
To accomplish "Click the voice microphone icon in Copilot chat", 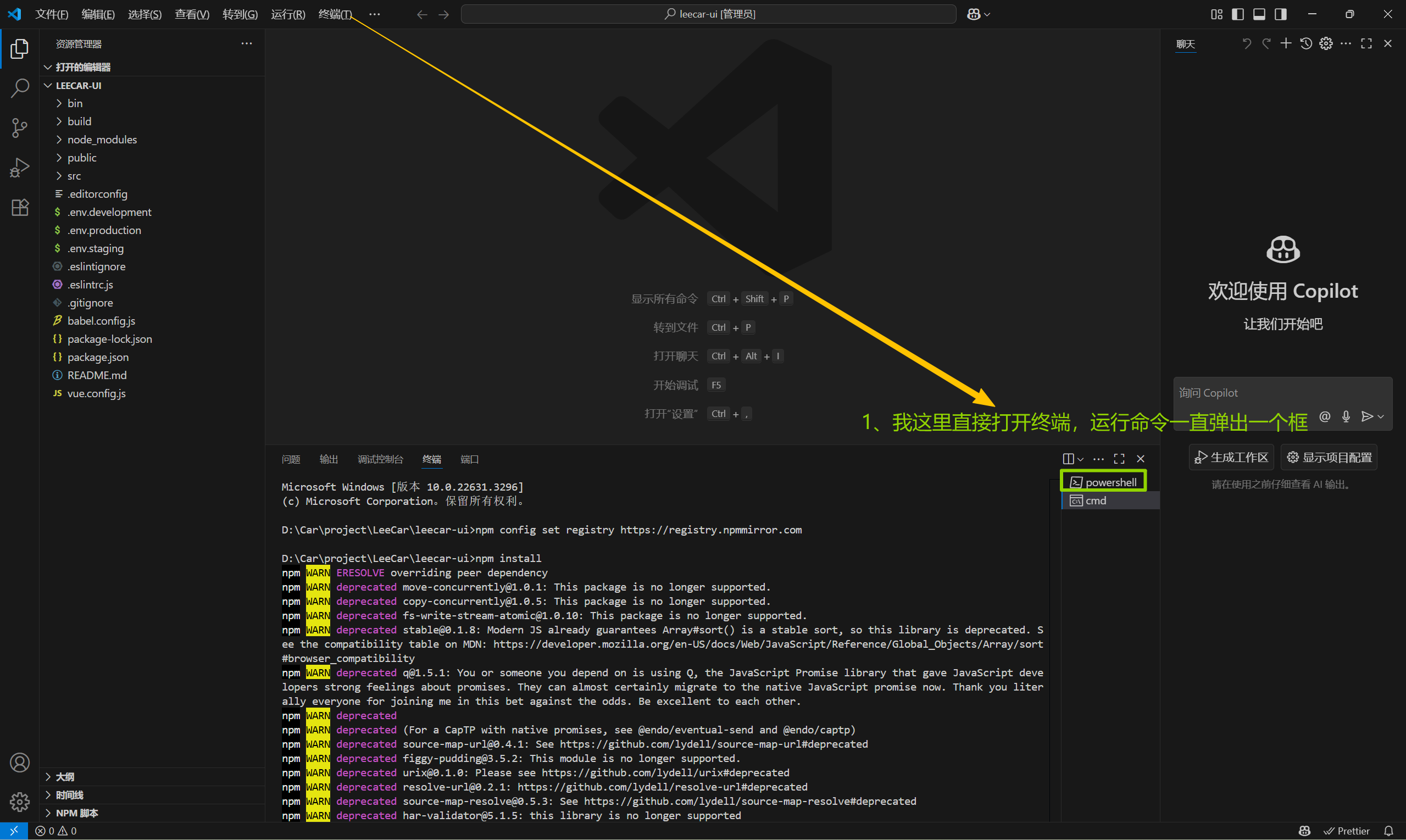I will click(1346, 416).
